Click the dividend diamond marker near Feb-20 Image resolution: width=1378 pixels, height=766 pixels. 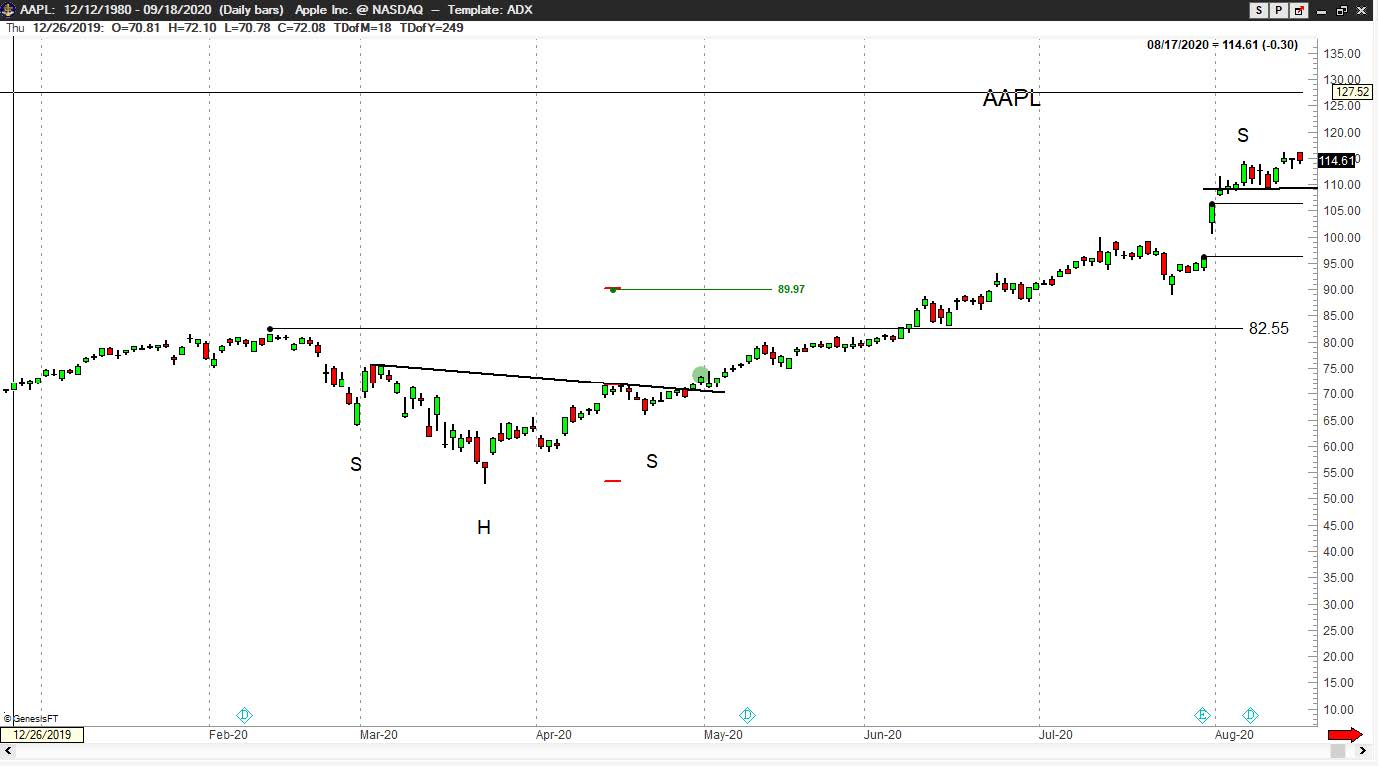tap(244, 715)
